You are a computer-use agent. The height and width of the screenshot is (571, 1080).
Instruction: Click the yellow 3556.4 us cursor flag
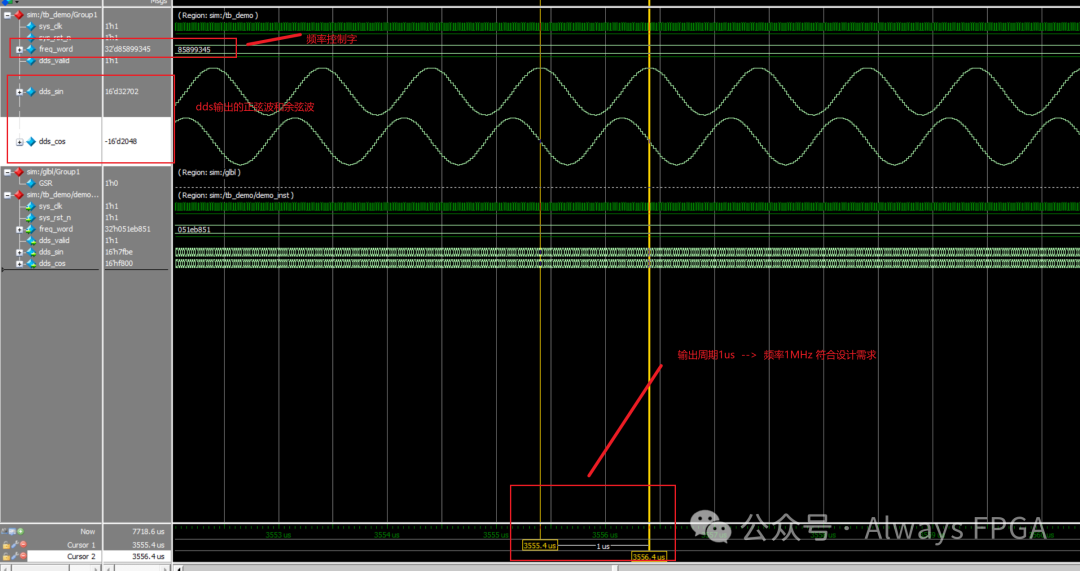click(649, 557)
